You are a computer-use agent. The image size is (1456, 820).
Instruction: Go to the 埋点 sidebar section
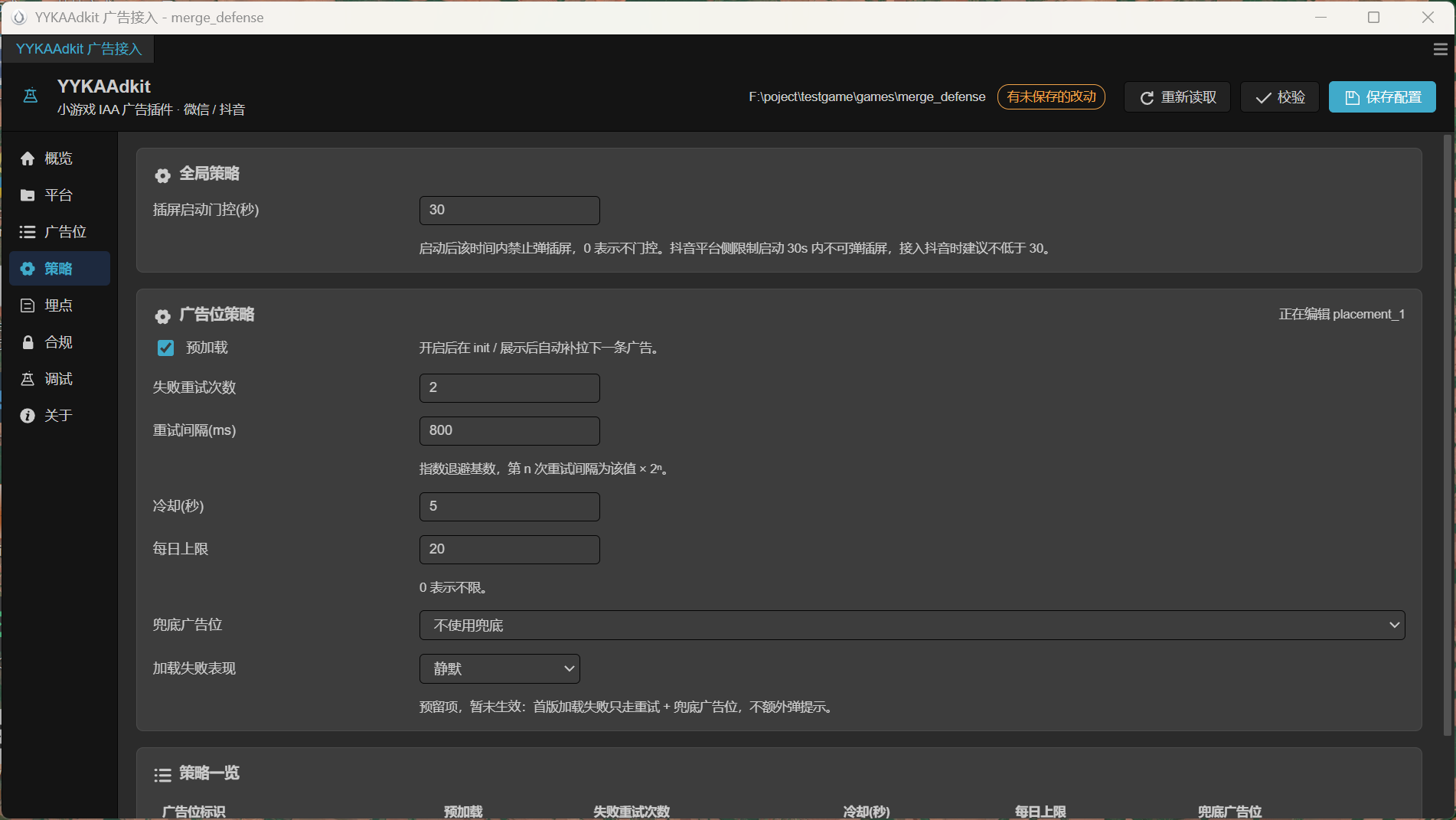tap(60, 305)
